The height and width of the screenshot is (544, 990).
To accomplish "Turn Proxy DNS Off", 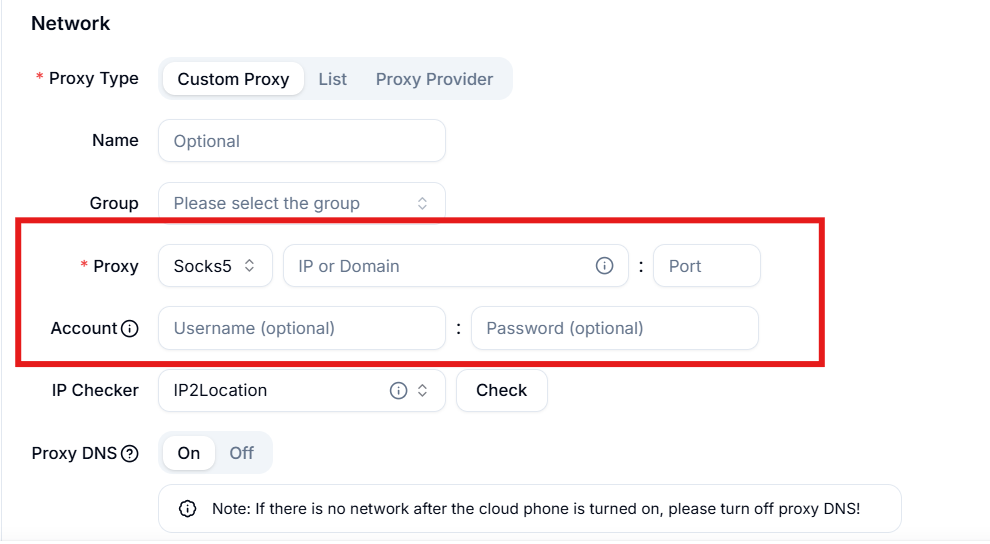I will pyautogui.click(x=242, y=453).
